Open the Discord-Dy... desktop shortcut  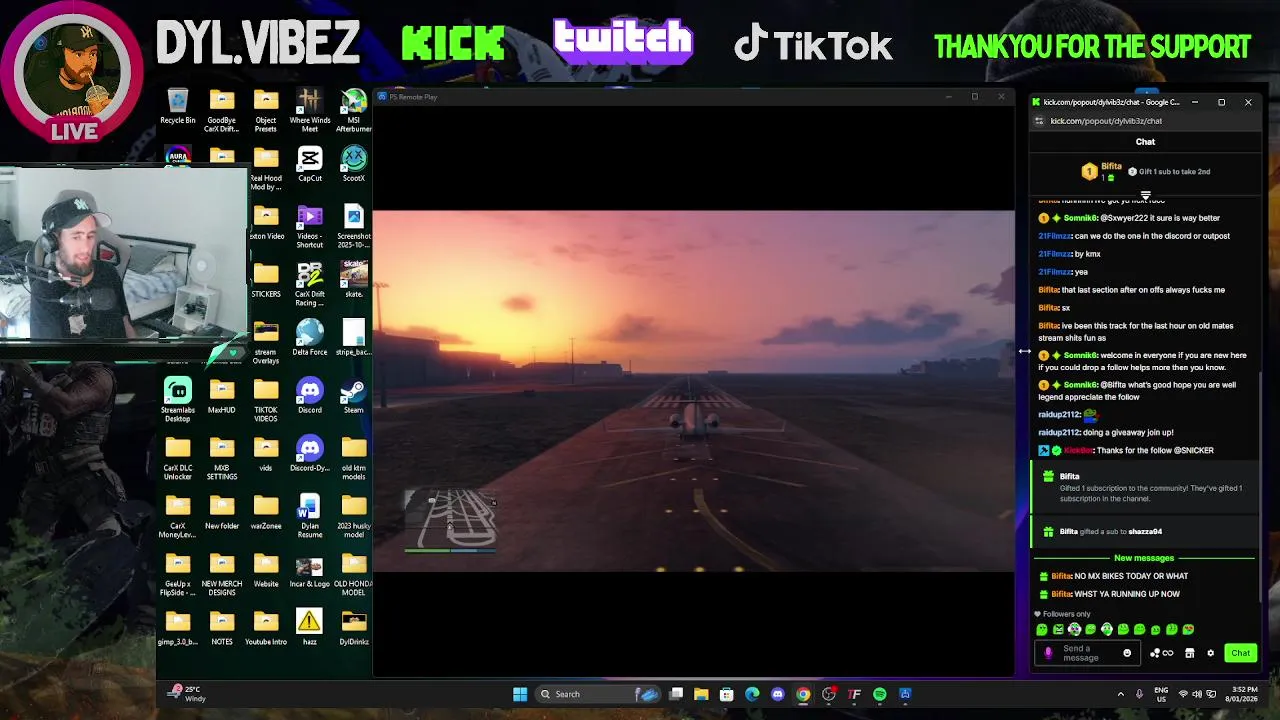tap(310, 454)
